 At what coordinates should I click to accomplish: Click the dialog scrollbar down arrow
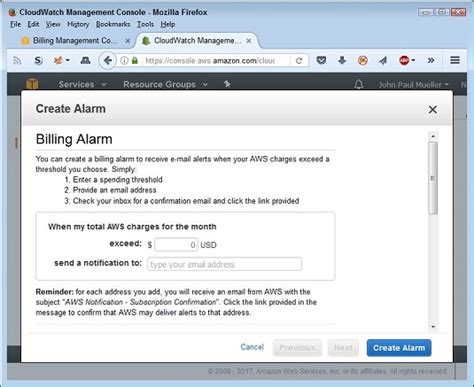[433, 327]
